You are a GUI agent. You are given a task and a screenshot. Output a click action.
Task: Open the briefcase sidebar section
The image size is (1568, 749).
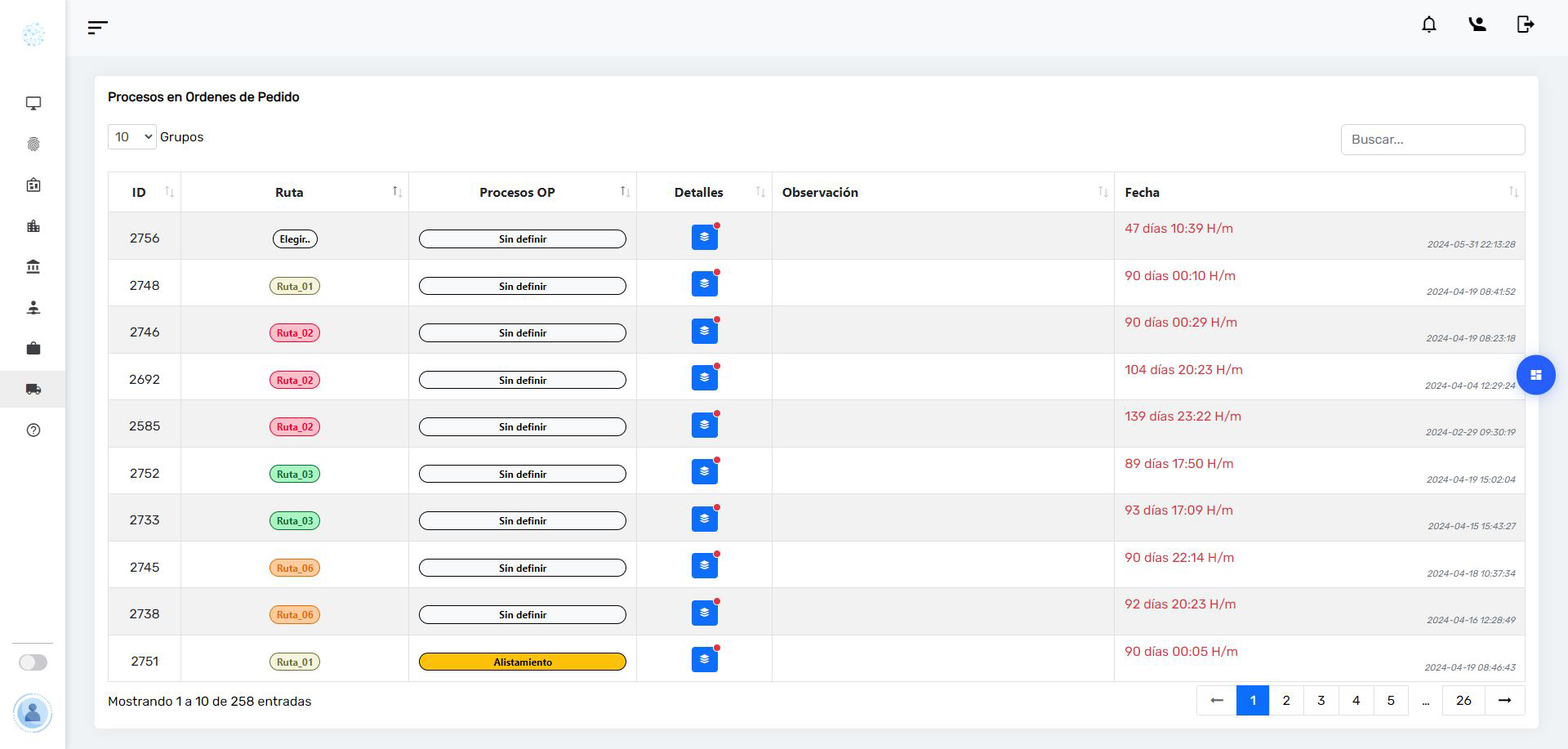[33, 349]
